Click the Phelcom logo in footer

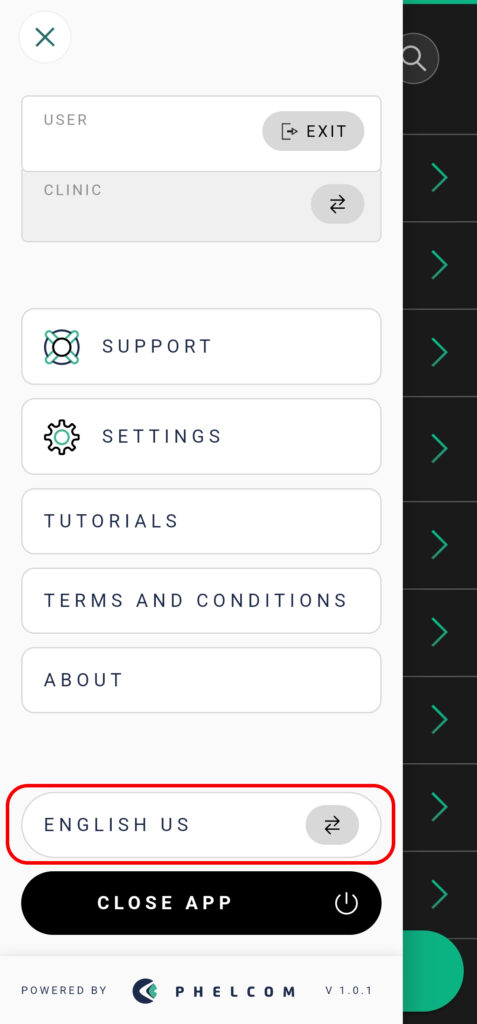213,991
